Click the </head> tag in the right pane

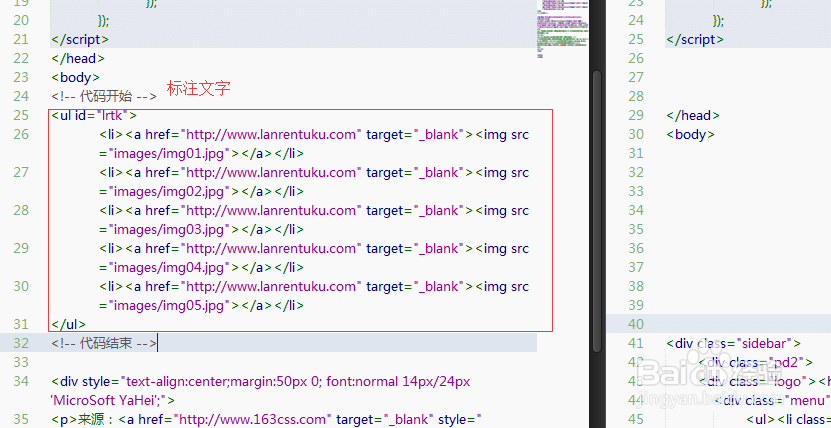693,115
